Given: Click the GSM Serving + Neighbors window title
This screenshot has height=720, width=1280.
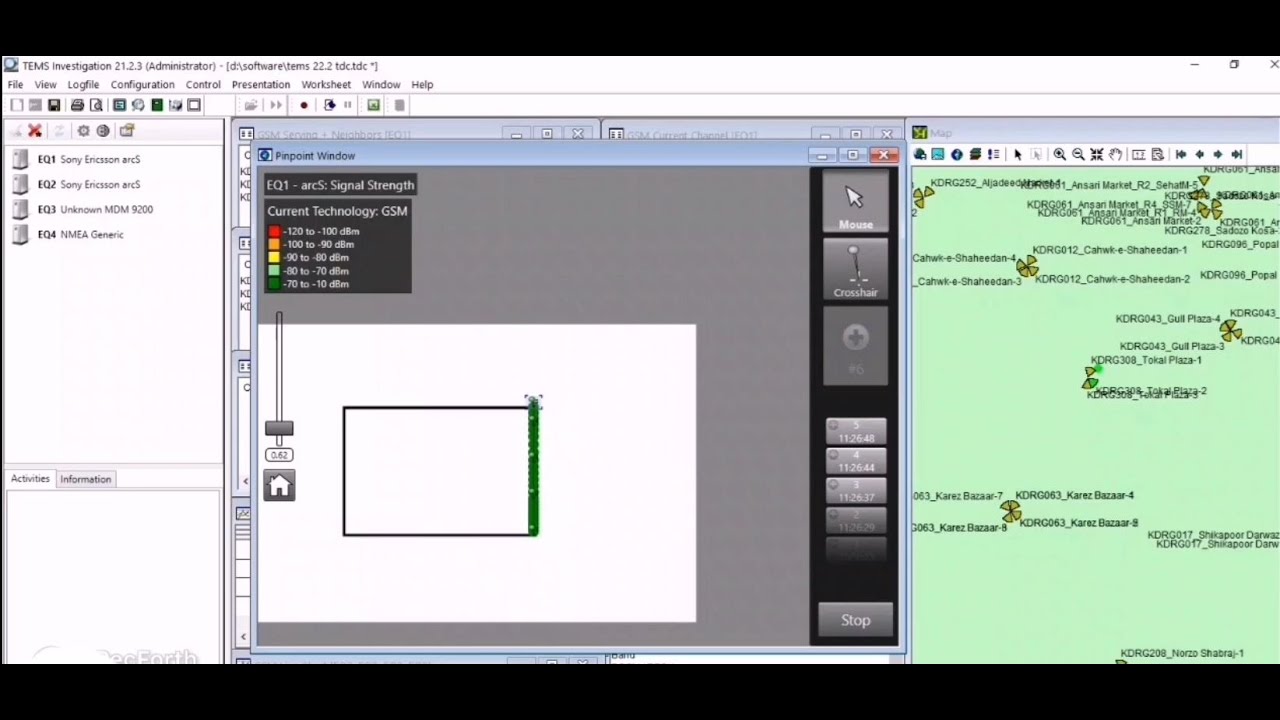Looking at the screenshot, I should pyautogui.click(x=334, y=134).
